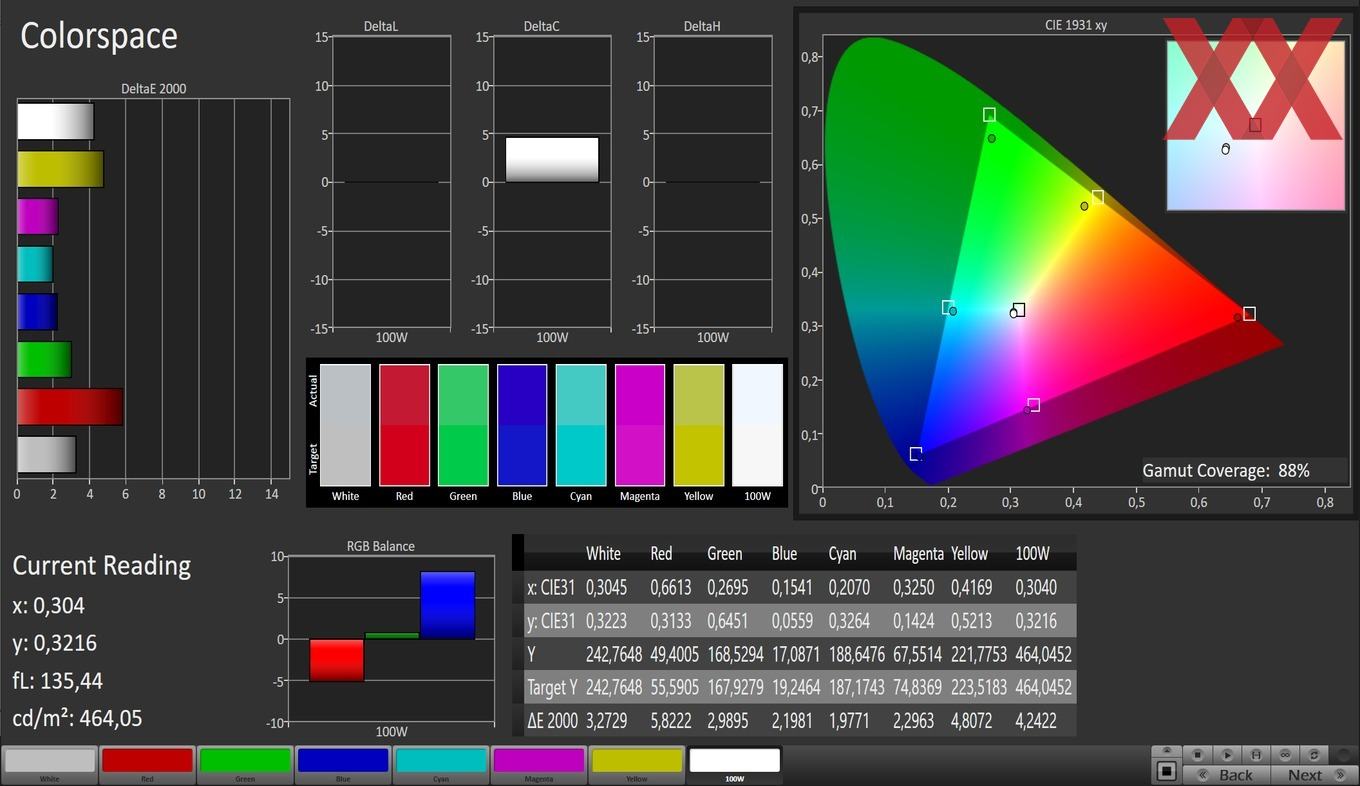1360x786 pixels.
Task: Click the Blue y value 0,0559
Action: tap(792, 620)
